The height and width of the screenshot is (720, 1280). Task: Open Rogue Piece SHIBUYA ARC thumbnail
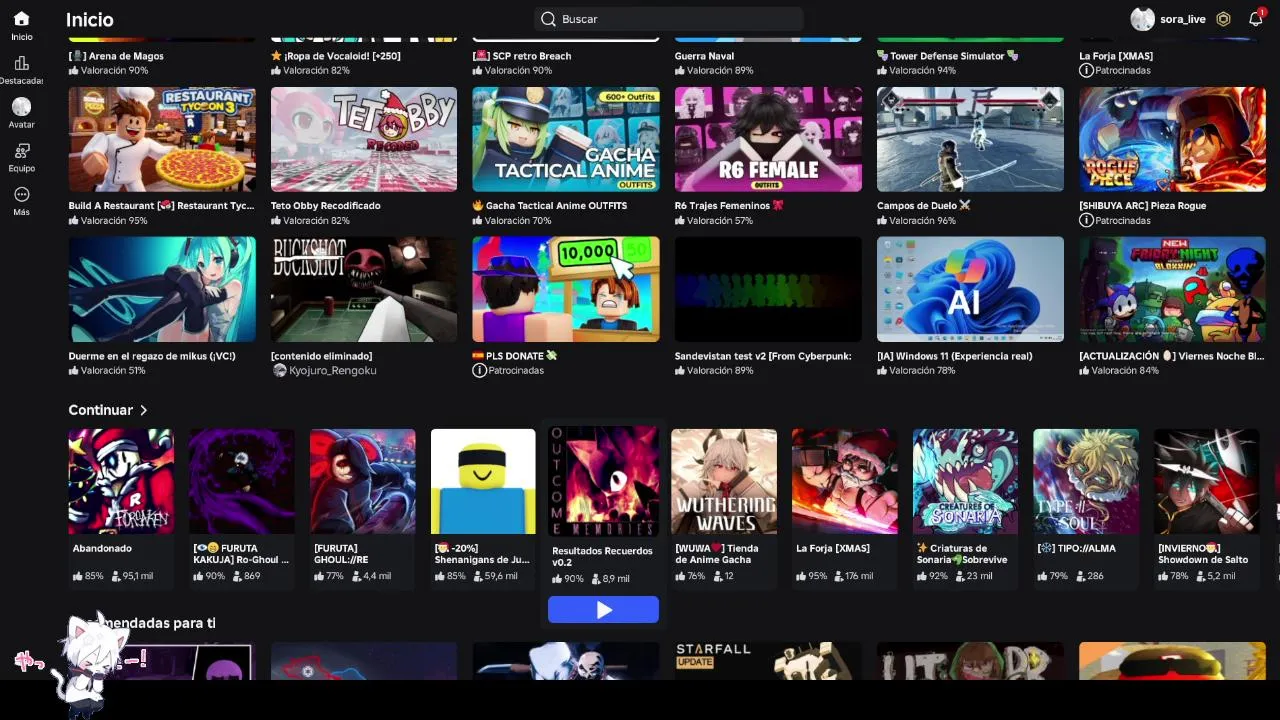click(1172, 139)
